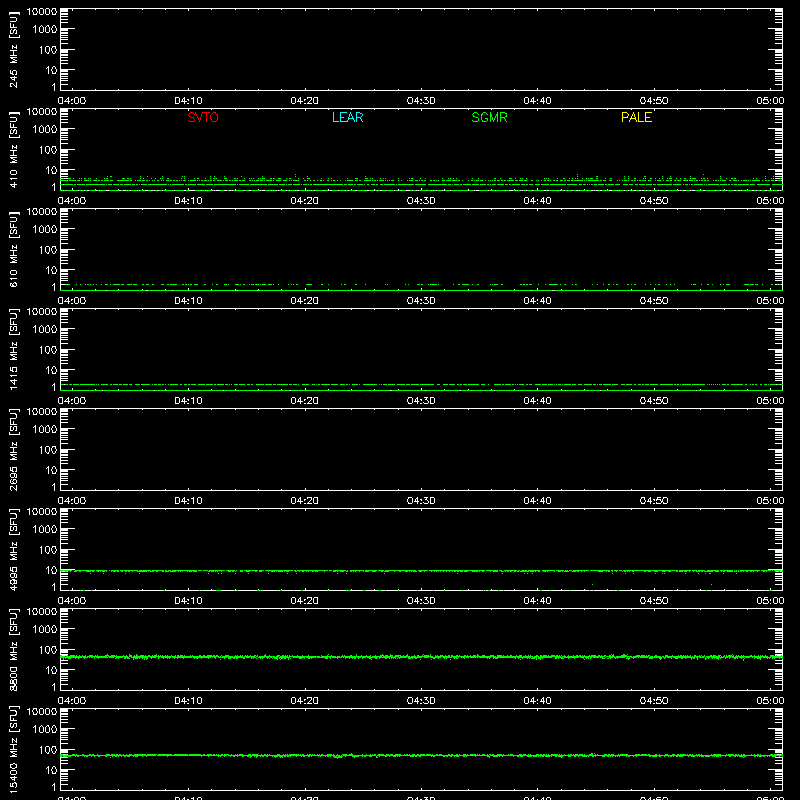The image size is (800, 800).
Task: Click the yellow PALE station label
Action: 636,117
